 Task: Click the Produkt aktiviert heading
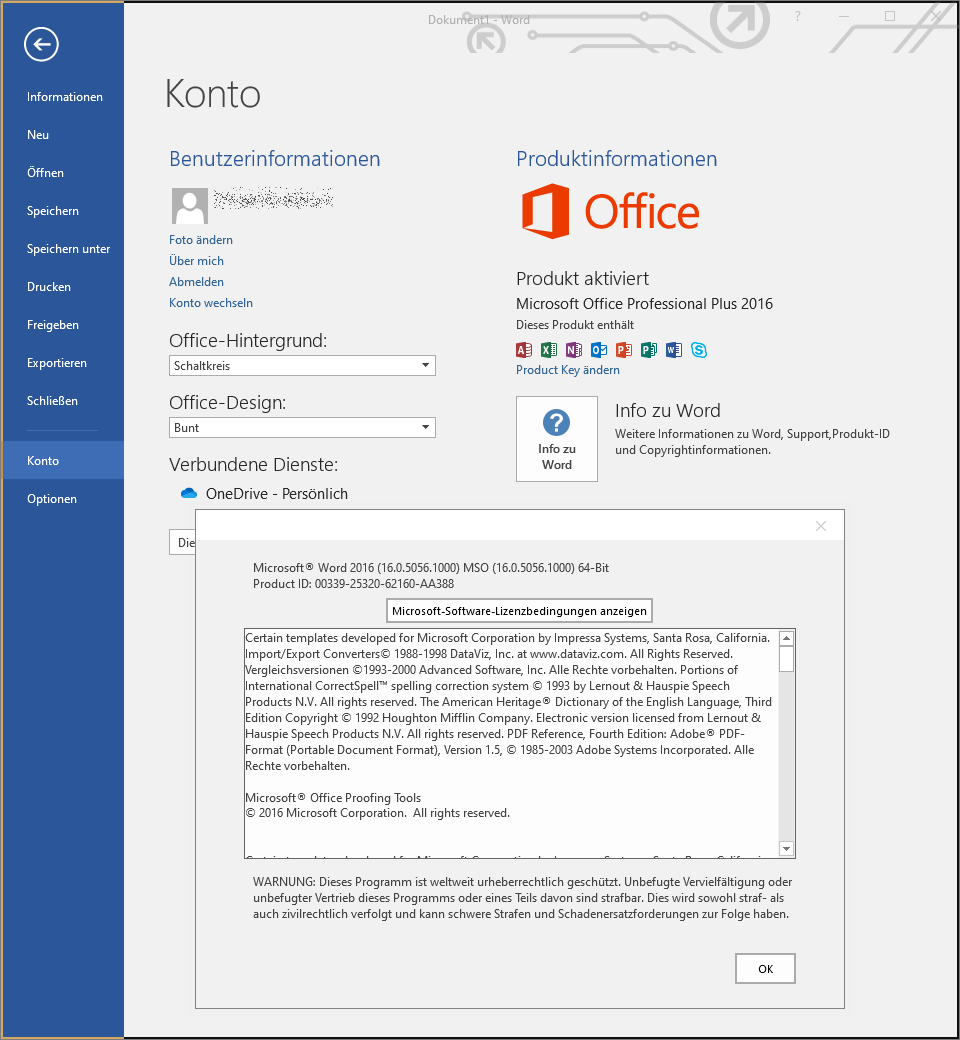tap(583, 279)
